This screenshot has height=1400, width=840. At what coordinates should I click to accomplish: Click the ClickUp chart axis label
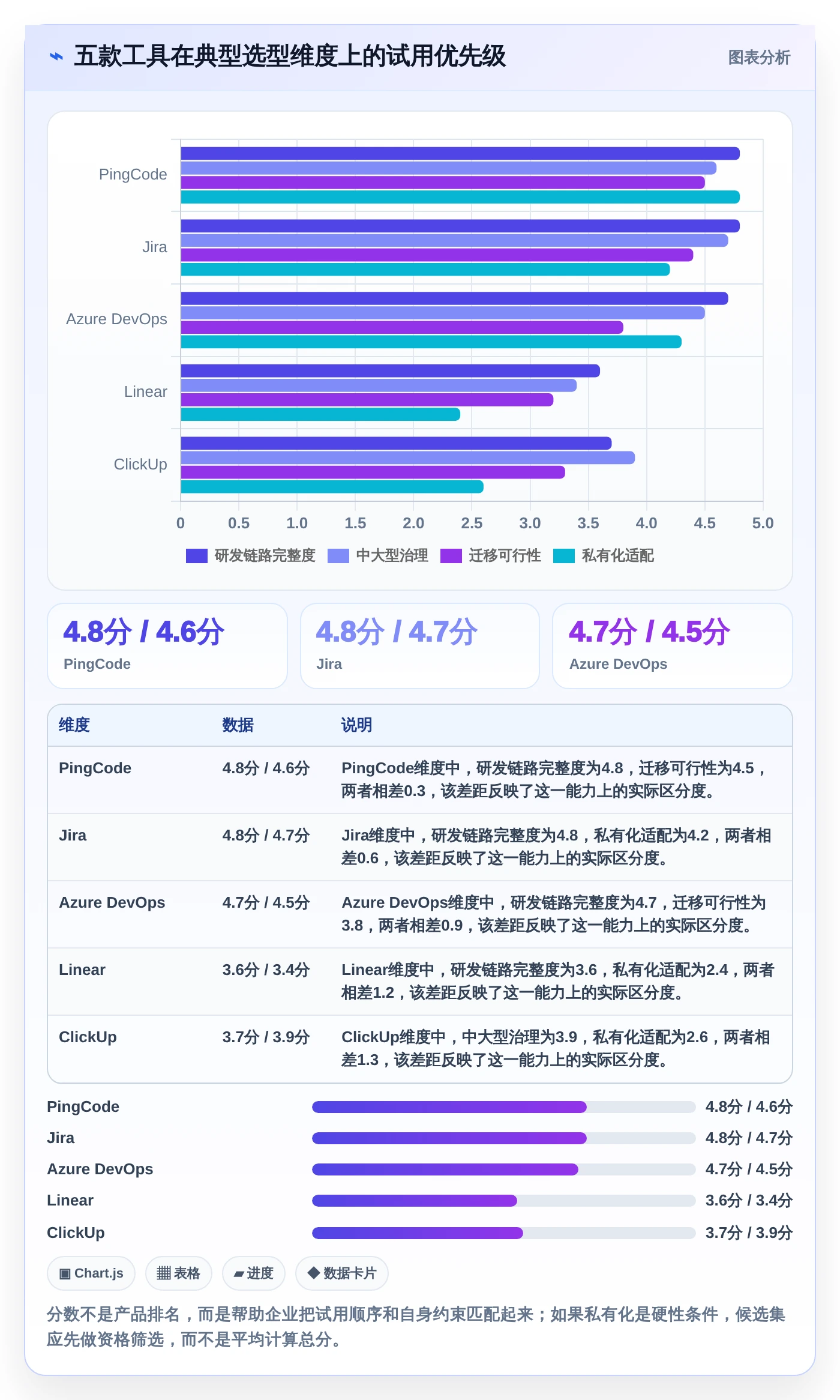(x=140, y=465)
